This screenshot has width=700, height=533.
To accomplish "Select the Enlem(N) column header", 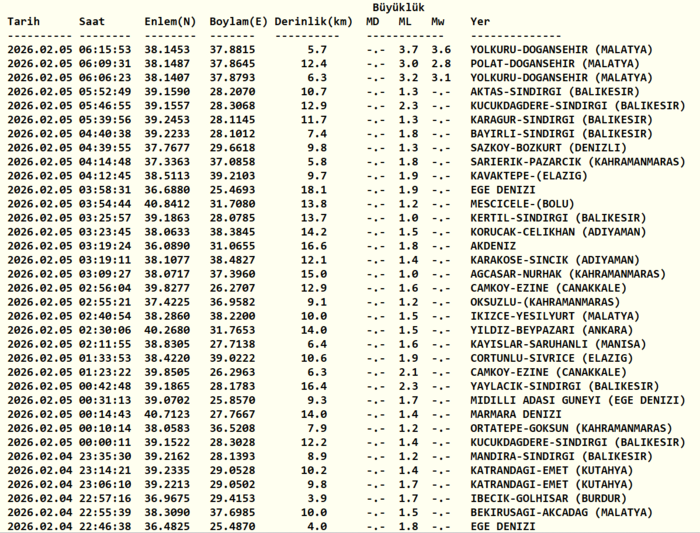I will 171,21.
